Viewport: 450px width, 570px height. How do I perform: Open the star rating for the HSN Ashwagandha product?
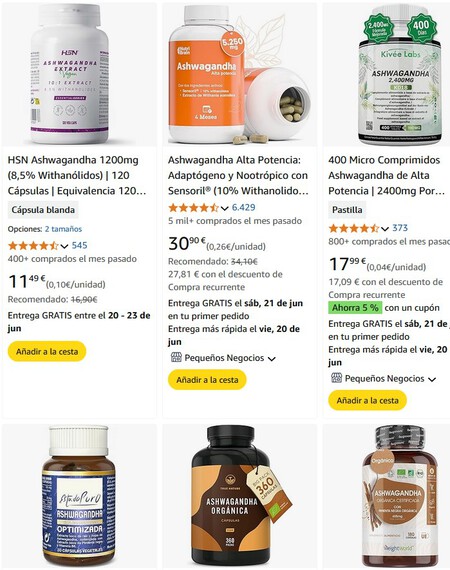tap(33, 246)
